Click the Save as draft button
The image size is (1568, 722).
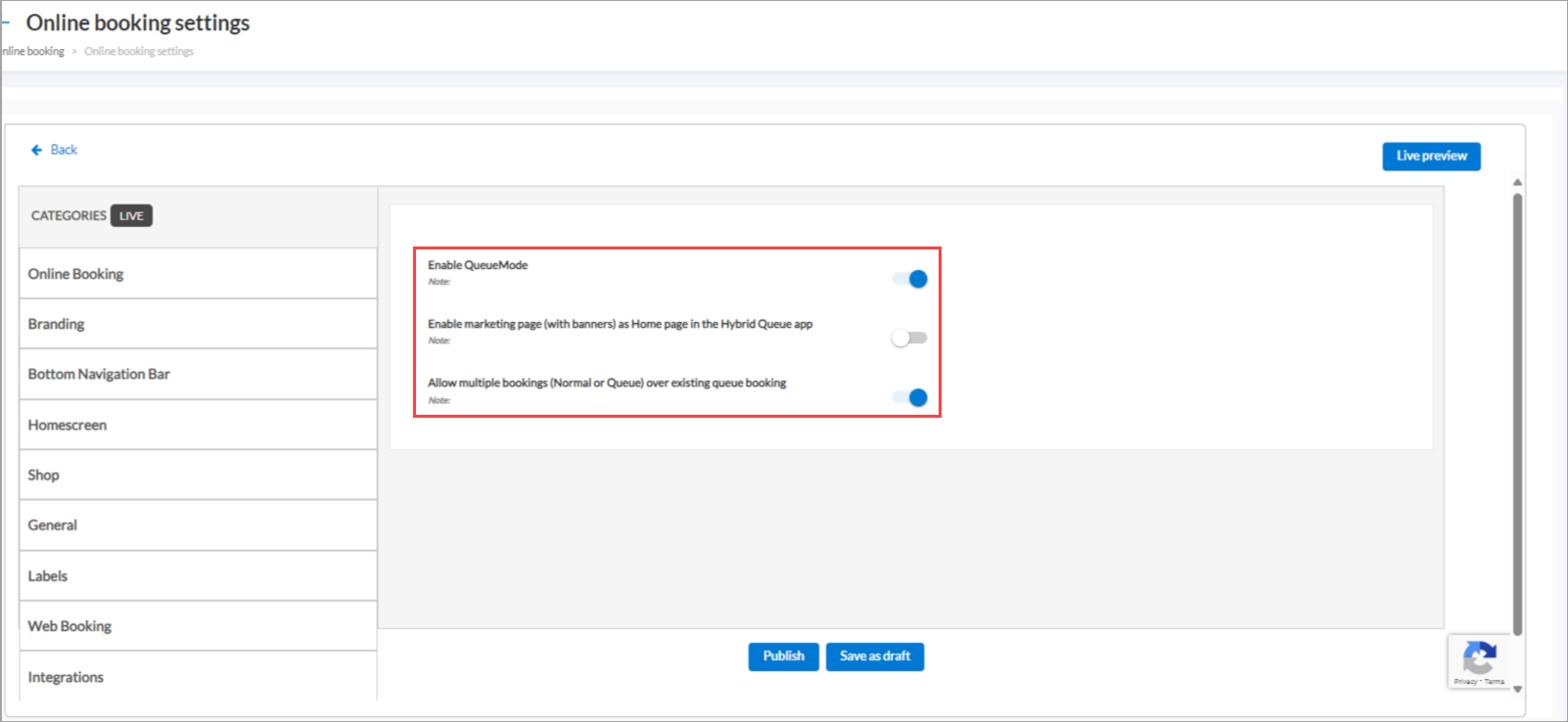875,656
